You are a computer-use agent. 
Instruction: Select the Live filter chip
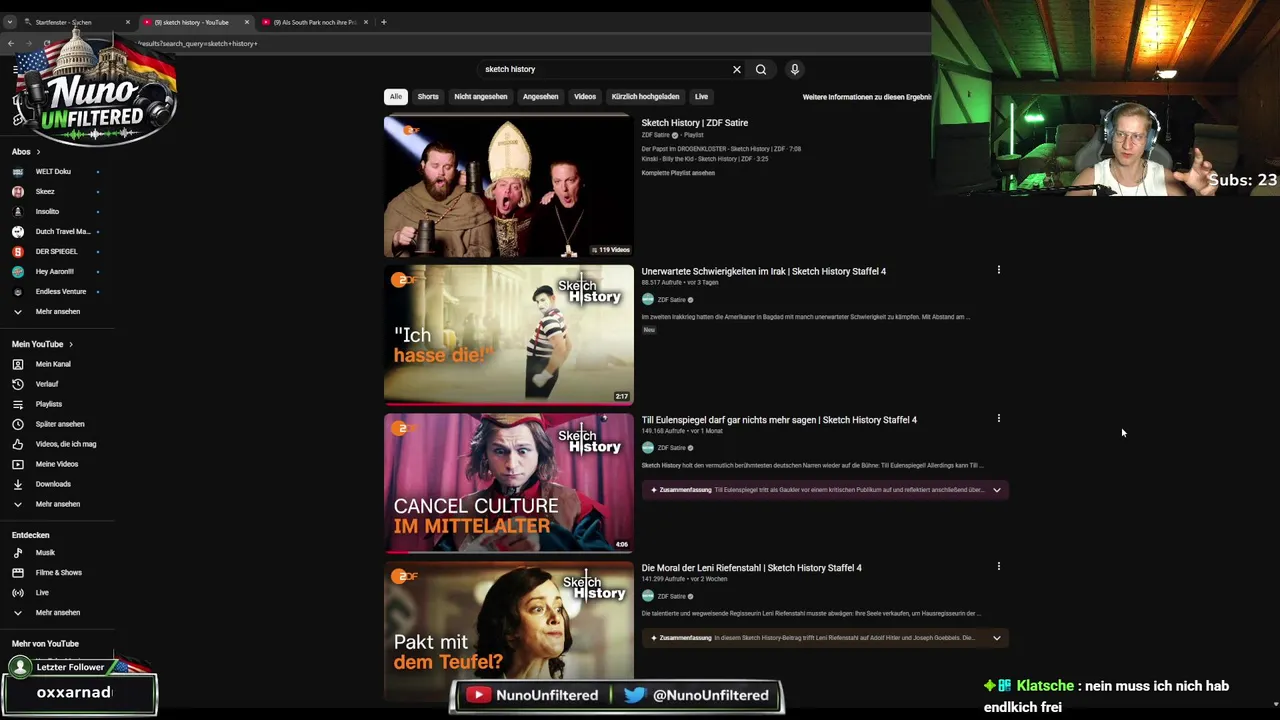pyautogui.click(x=701, y=97)
